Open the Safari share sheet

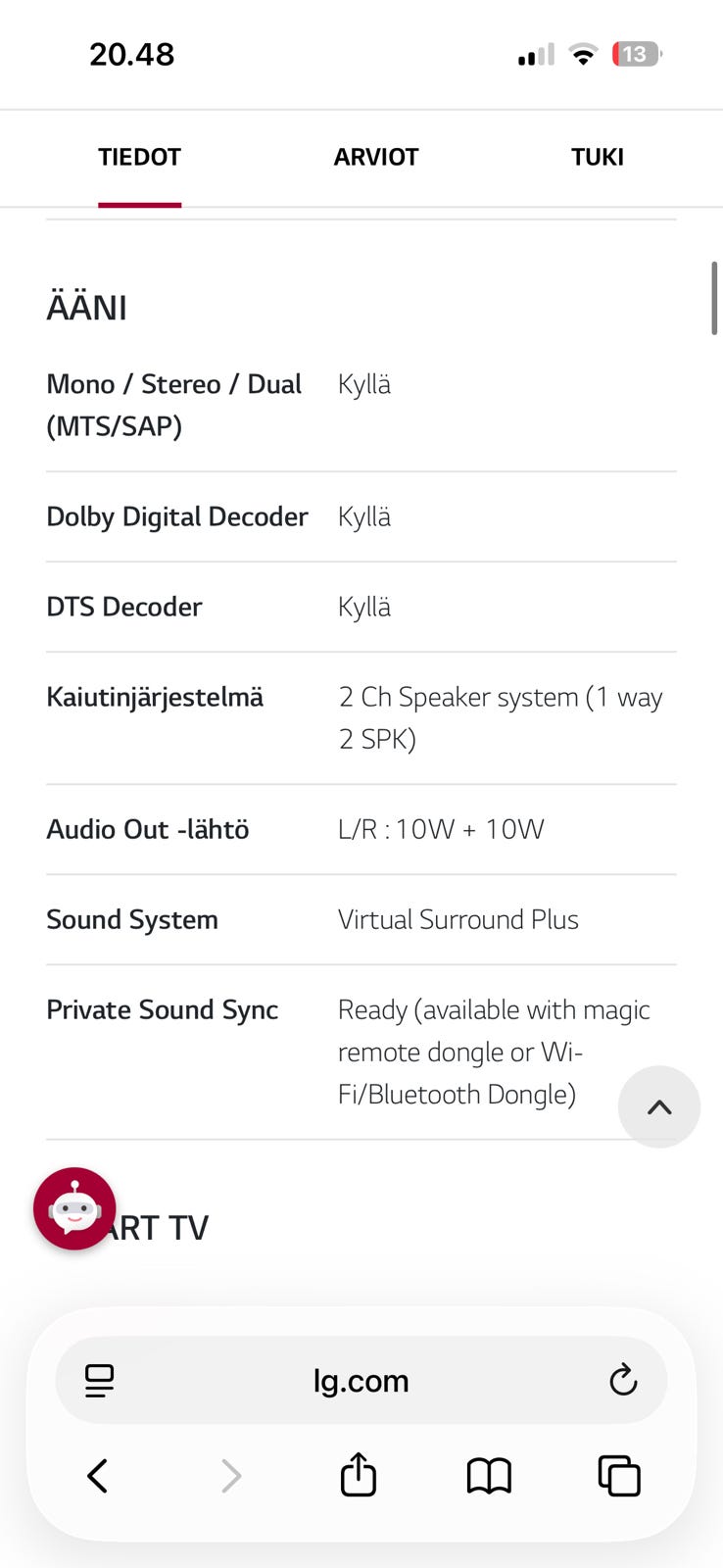coord(359,1475)
